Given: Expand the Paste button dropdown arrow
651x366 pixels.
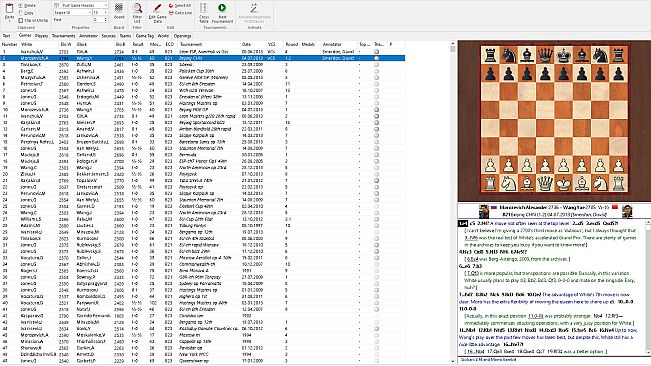Looking at the screenshot, I should (9, 20).
